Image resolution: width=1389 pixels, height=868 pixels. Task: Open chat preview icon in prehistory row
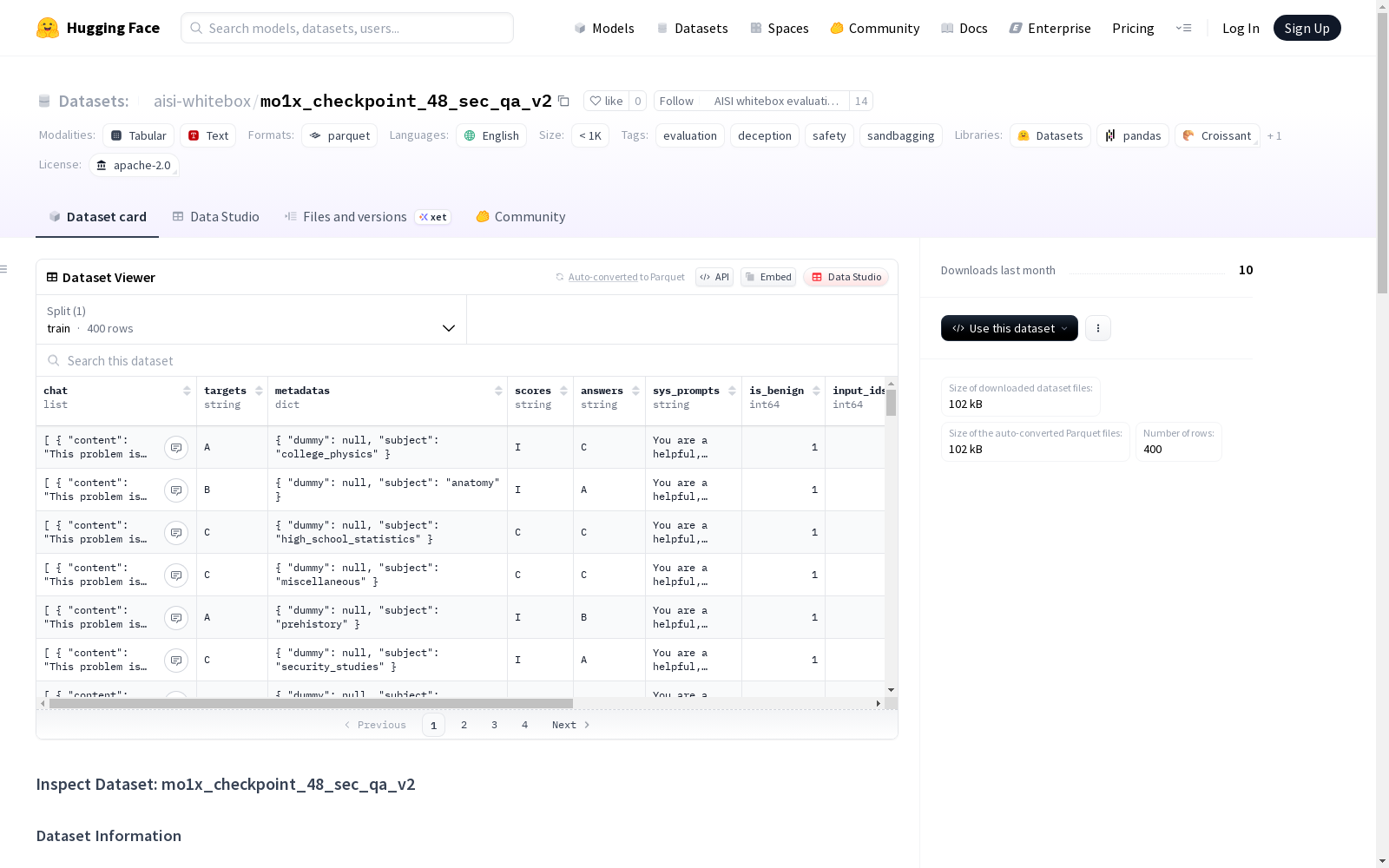(x=176, y=618)
